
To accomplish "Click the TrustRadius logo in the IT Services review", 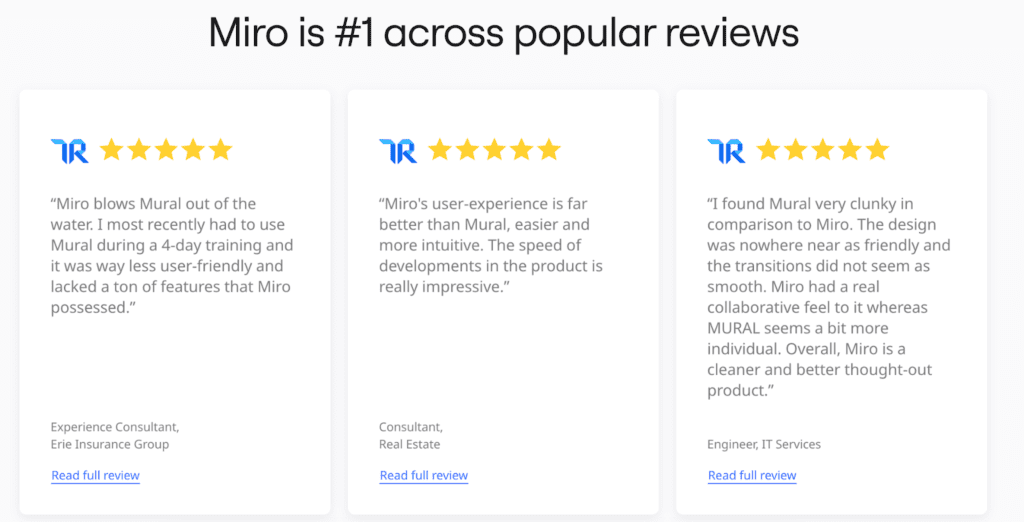I will point(726,151).
